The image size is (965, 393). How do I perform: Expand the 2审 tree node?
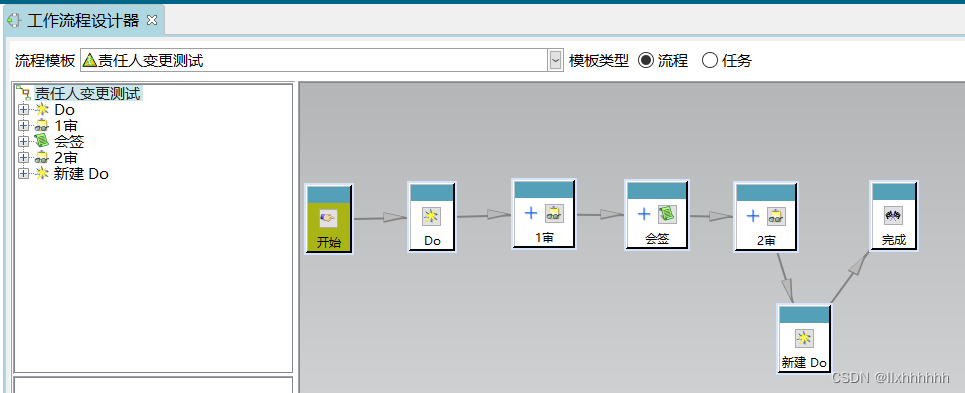(x=24, y=158)
